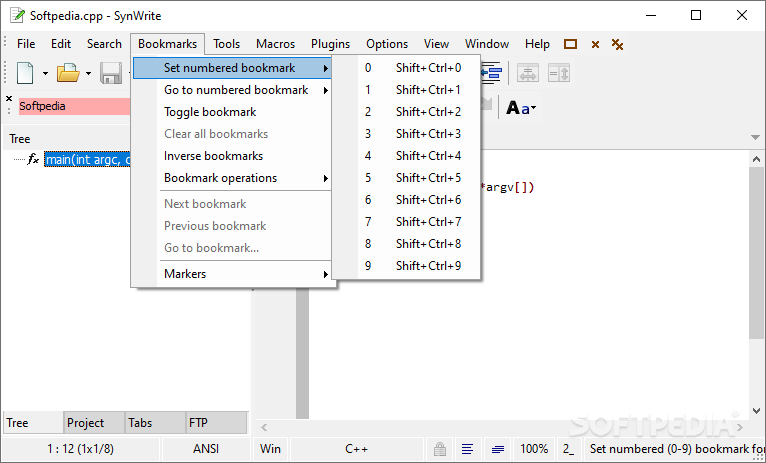Image resolution: width=766 pixels, height=463 pixels.
Task: Open the New file dropdown arrow
Action: (45, 74)
